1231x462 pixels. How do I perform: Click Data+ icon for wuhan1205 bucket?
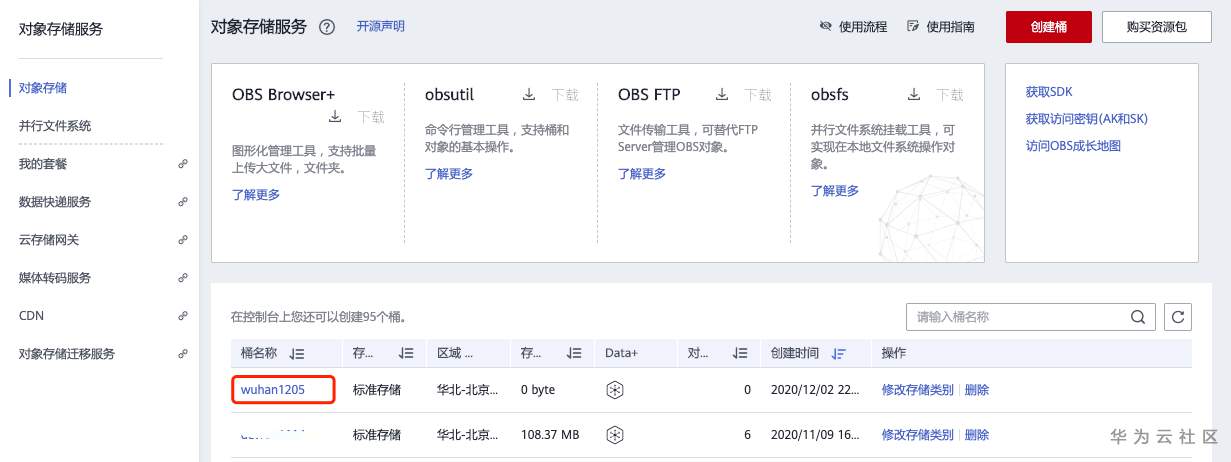coord(616,389)
